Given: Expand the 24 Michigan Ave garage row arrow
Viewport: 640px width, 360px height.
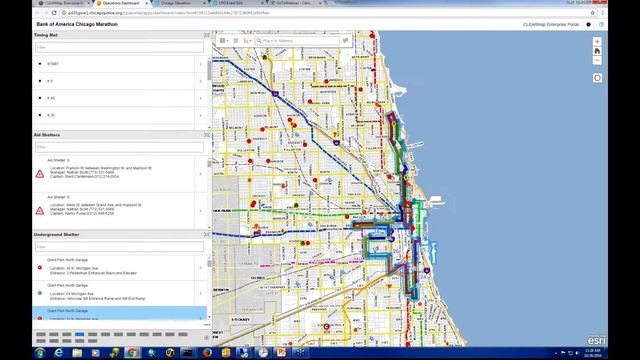Looking at the screenshot, I should point(200,293).
